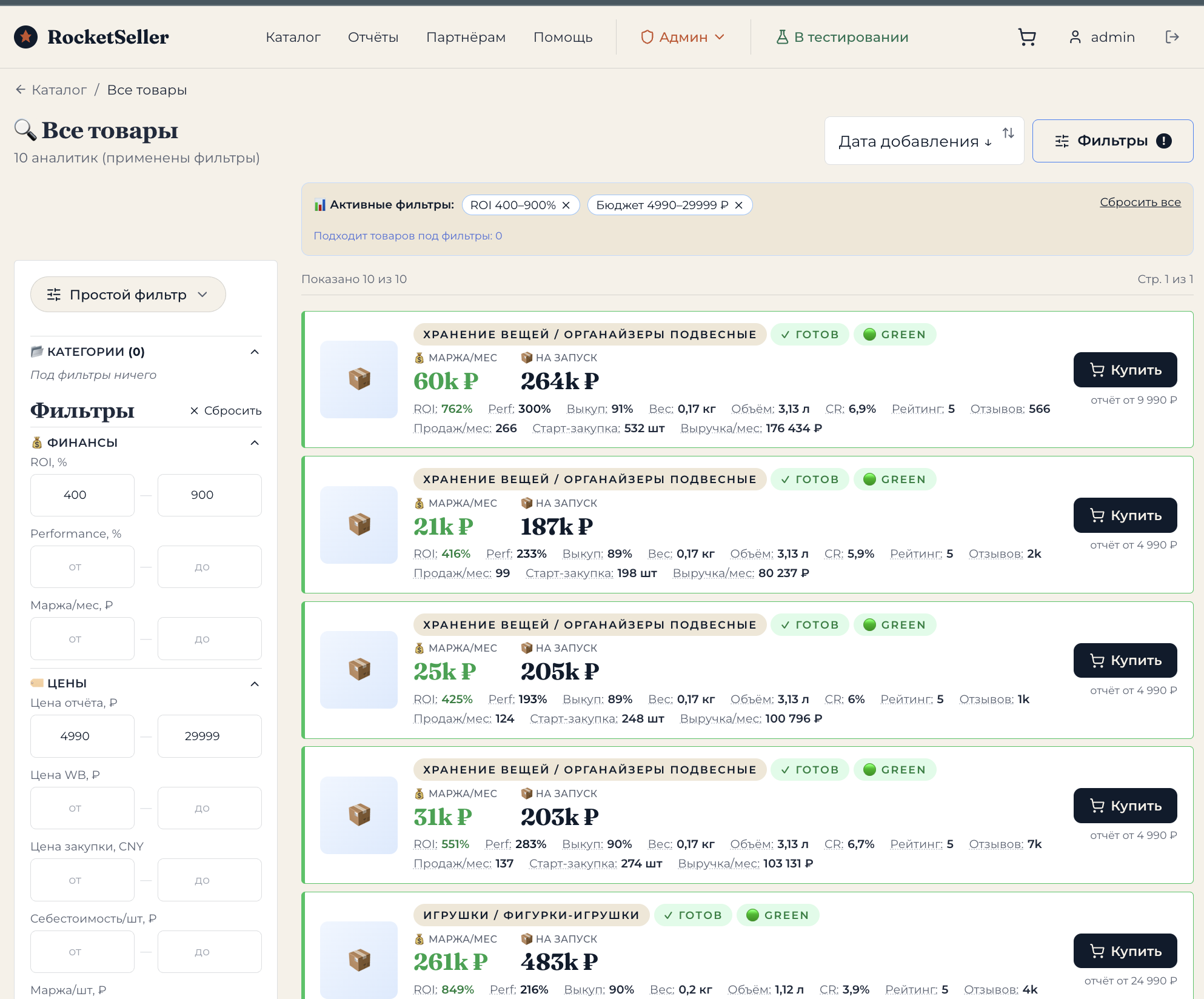Click the Себестоимость/шт 'от' input field
The image size is (1204, 999).
tap(82, 952)
